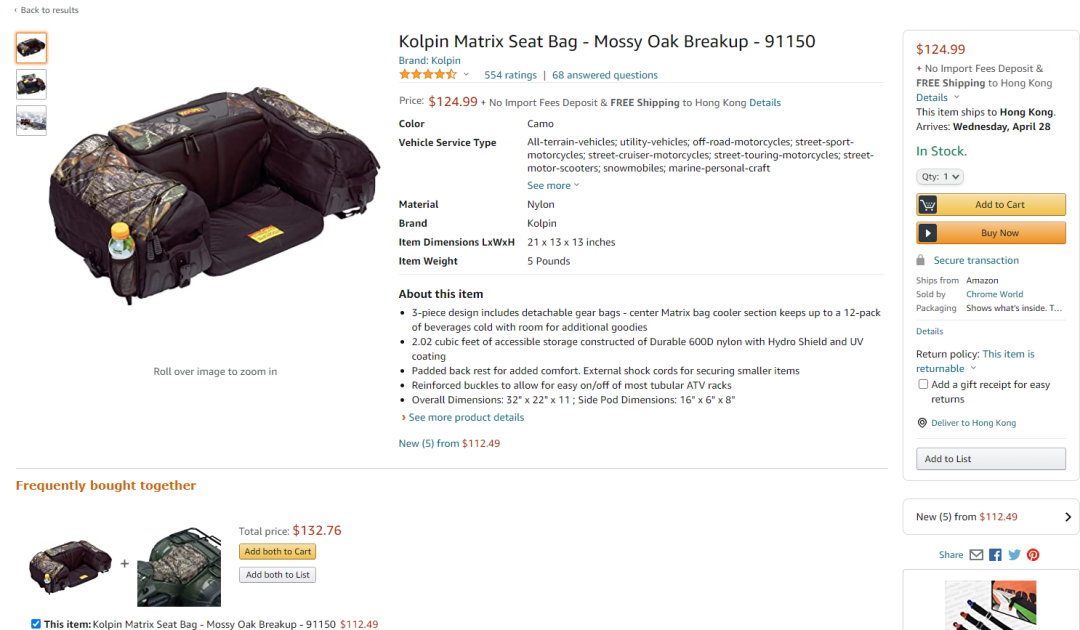Image resolution: width=1080 pixels, height=630 pixels.
Task: Select the second product thumbnail image
Action: (x=31, y=85)
